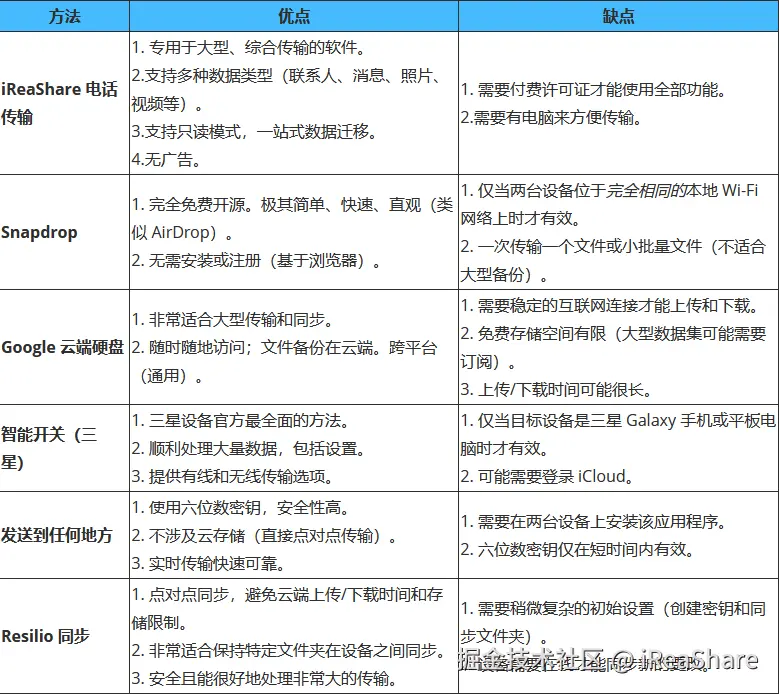The height and width of the screenshot is (694, 779).
Task: Click text 顺利处理大量数据，包括设置
Action: (x=252, y=448)
